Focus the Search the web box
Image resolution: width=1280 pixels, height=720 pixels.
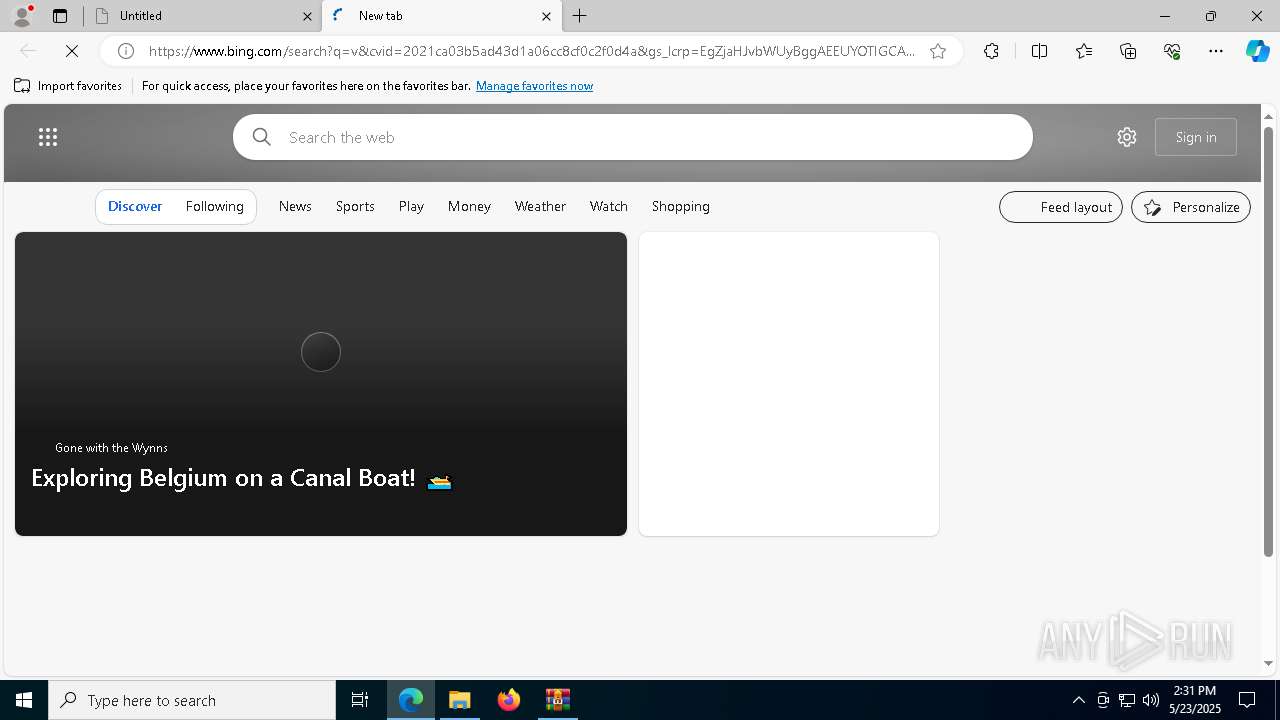[x=633, y=137]
